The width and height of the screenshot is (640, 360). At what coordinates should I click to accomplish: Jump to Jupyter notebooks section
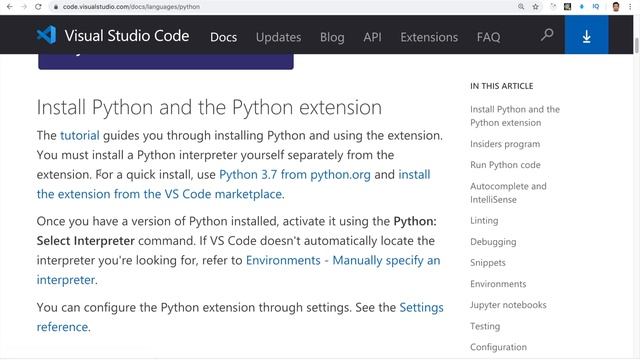click(508, 305)
